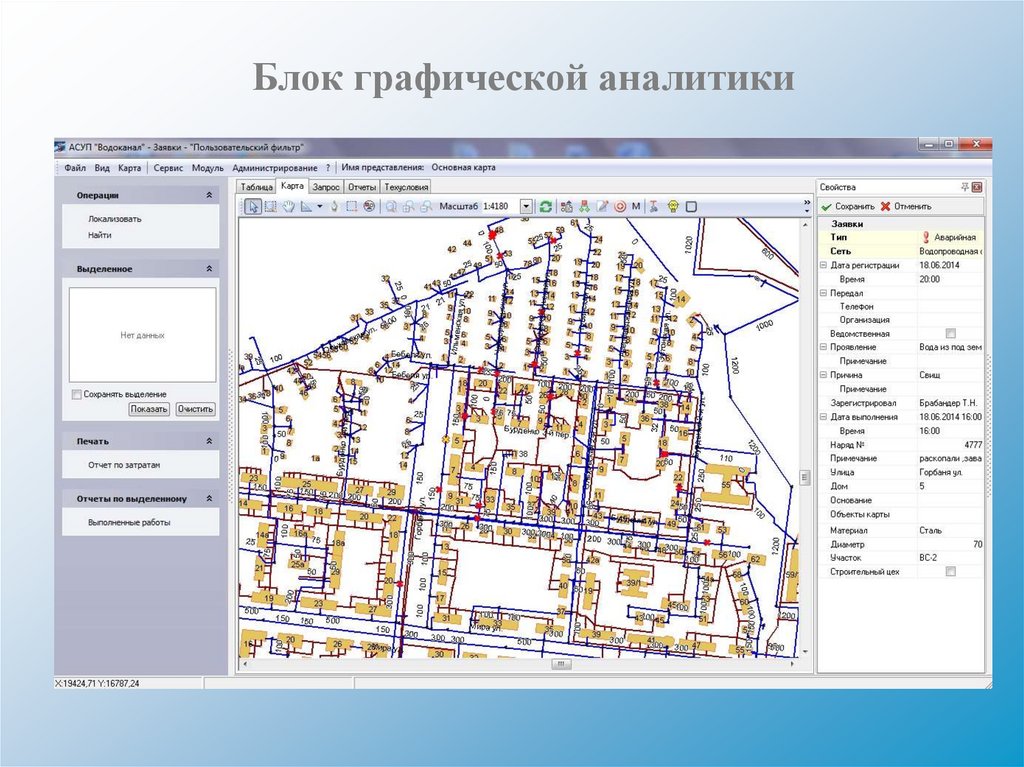
Task: Click the Аварийная type value
Action: 950,238
